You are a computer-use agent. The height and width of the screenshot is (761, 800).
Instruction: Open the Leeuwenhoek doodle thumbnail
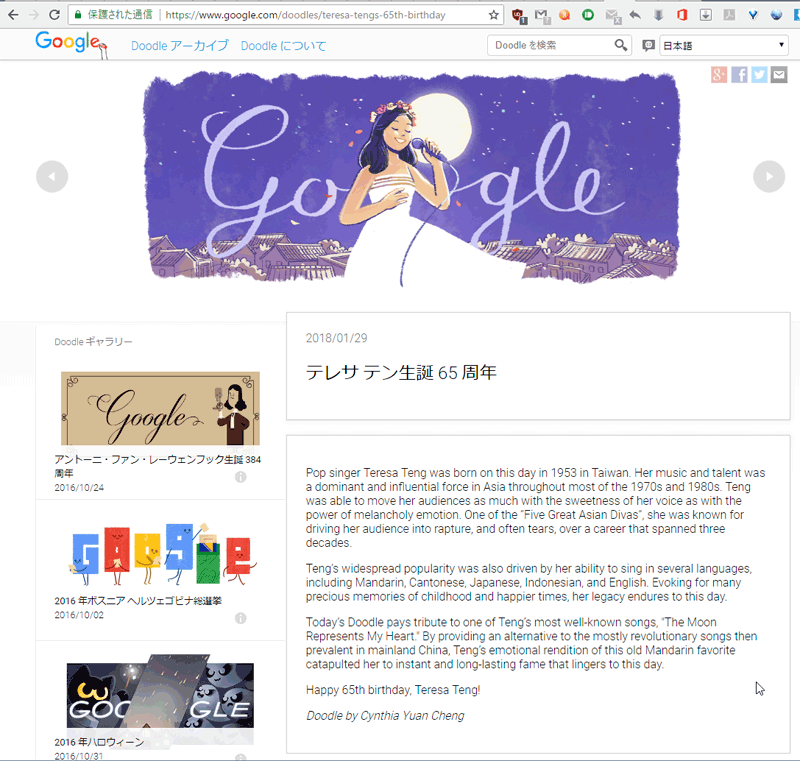pyautogui.click(x=160, y=409)
